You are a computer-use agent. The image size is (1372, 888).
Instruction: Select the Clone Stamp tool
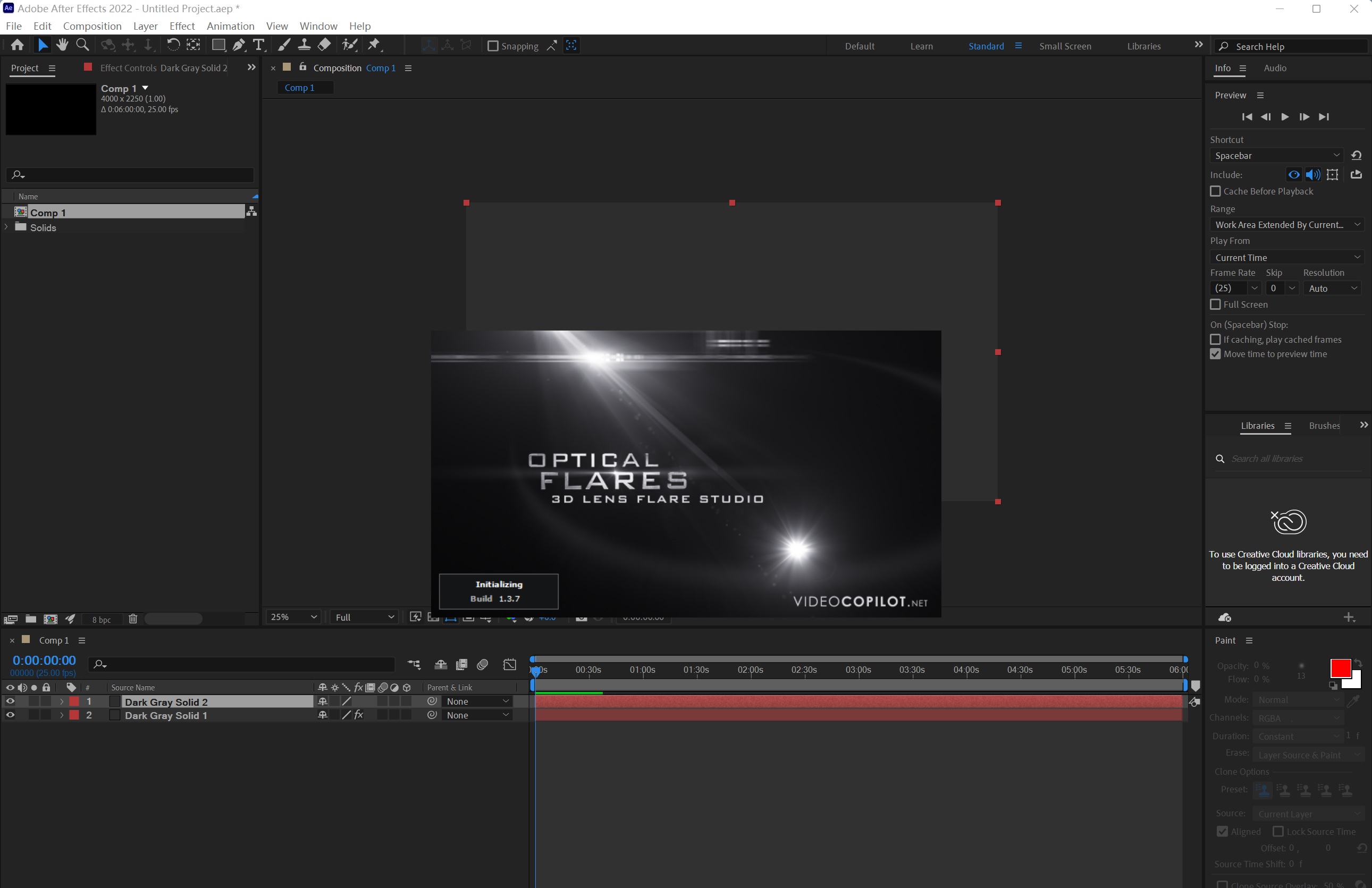[305, 45]
